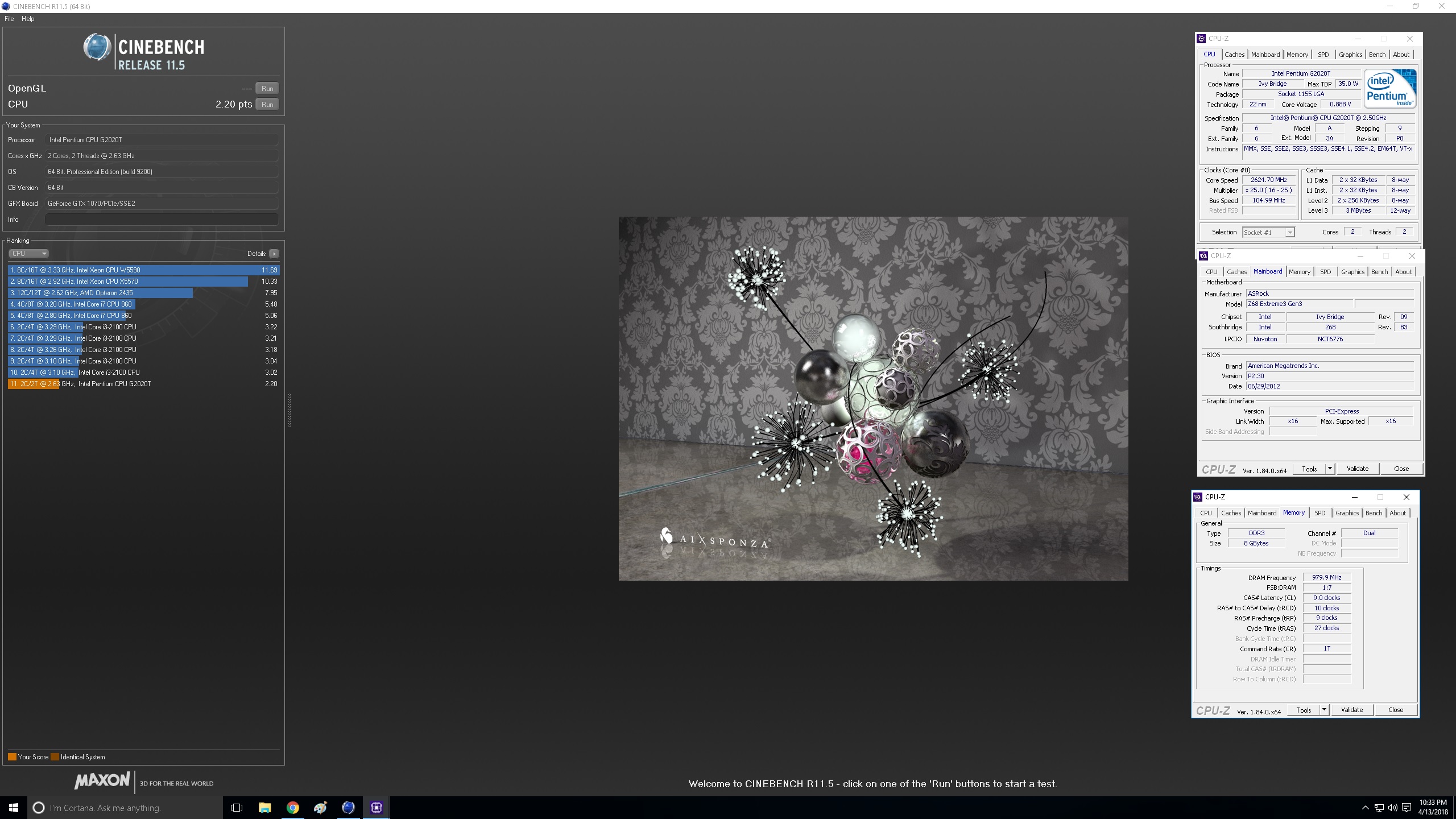Screen dimensions: 1456x819
Task: Select AMD Opteron 2435 ranking row
Action: pyautogui.click(x=143, y=293)
